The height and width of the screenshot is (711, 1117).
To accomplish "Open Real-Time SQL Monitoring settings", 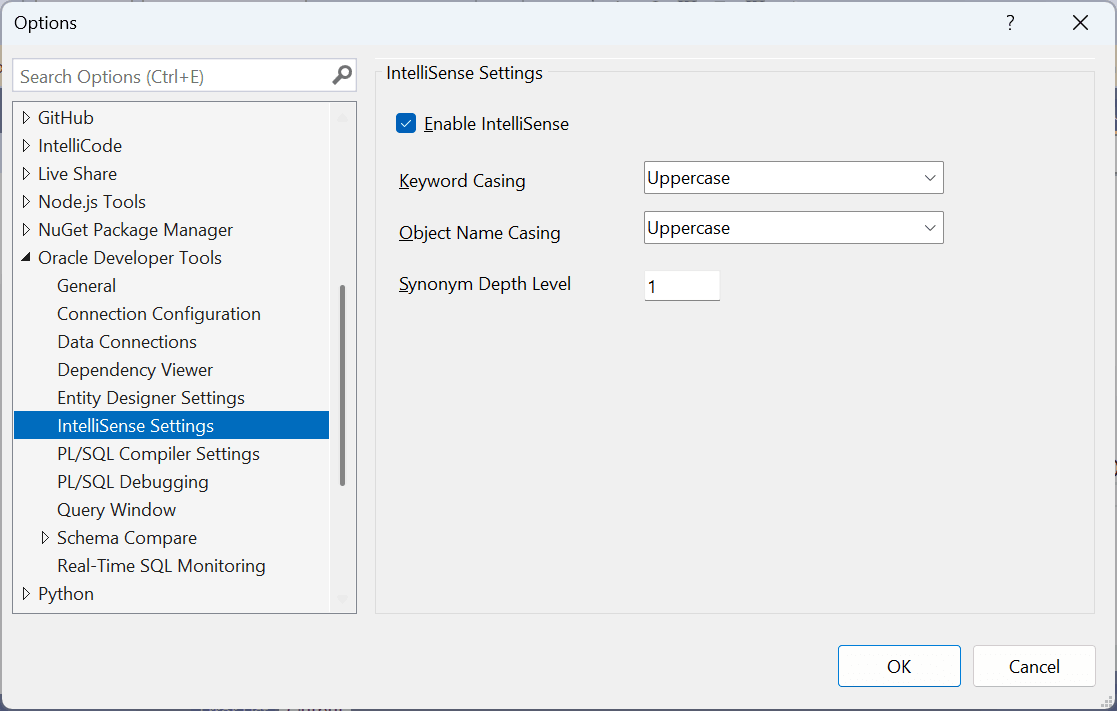I will pyautogui.click(x=161, y=565).
